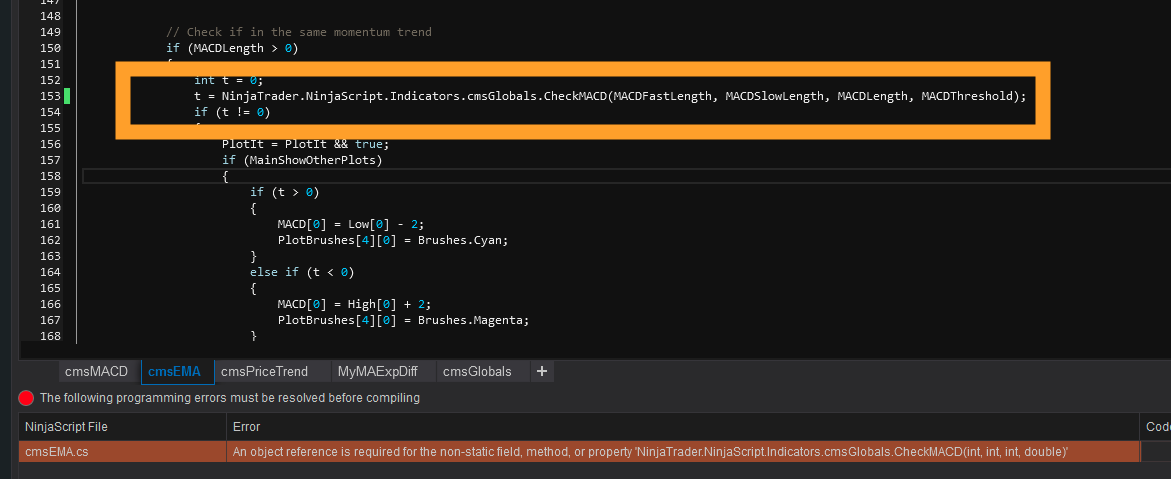1171x479 pixels.
Task: Click the Code column header
Action: coord(1157,427)
